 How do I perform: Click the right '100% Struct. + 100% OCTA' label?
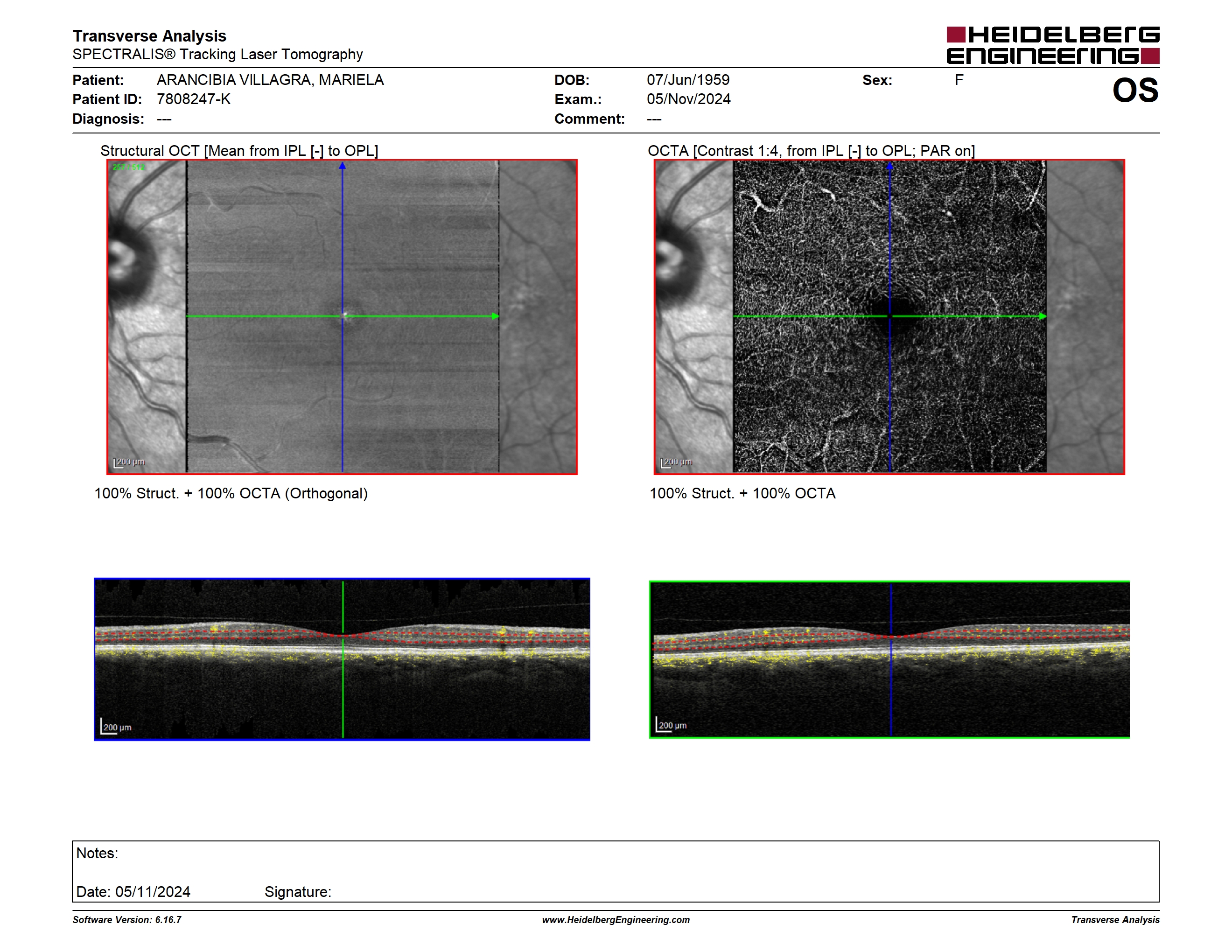point(742,493)
